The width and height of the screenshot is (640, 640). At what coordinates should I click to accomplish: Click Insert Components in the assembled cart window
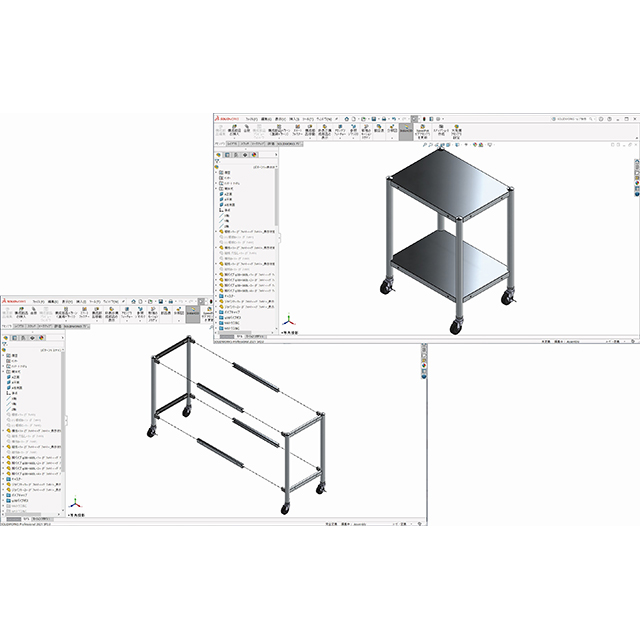click(x=235, y=130)
